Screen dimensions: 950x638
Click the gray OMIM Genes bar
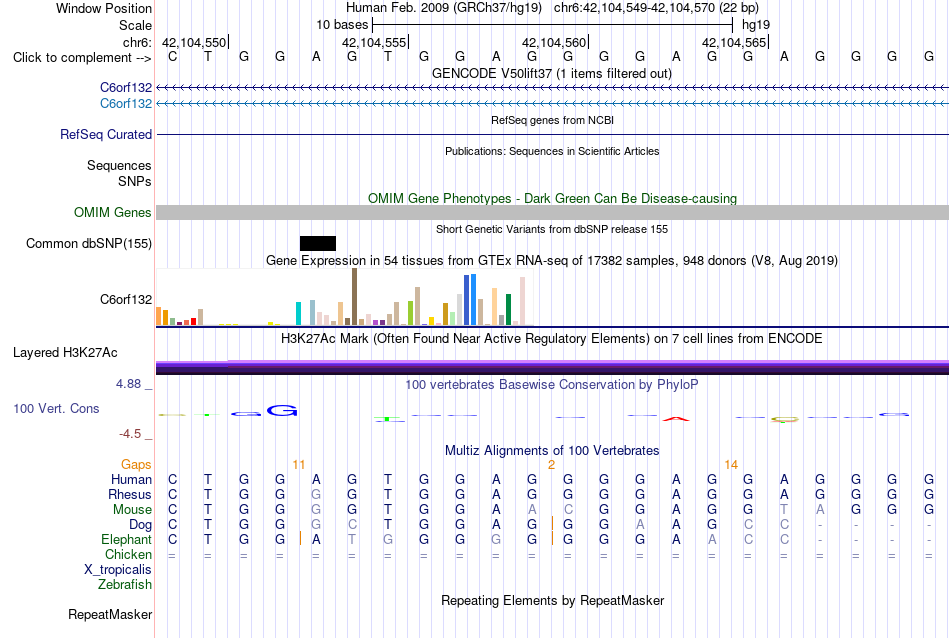click(552, 212)
